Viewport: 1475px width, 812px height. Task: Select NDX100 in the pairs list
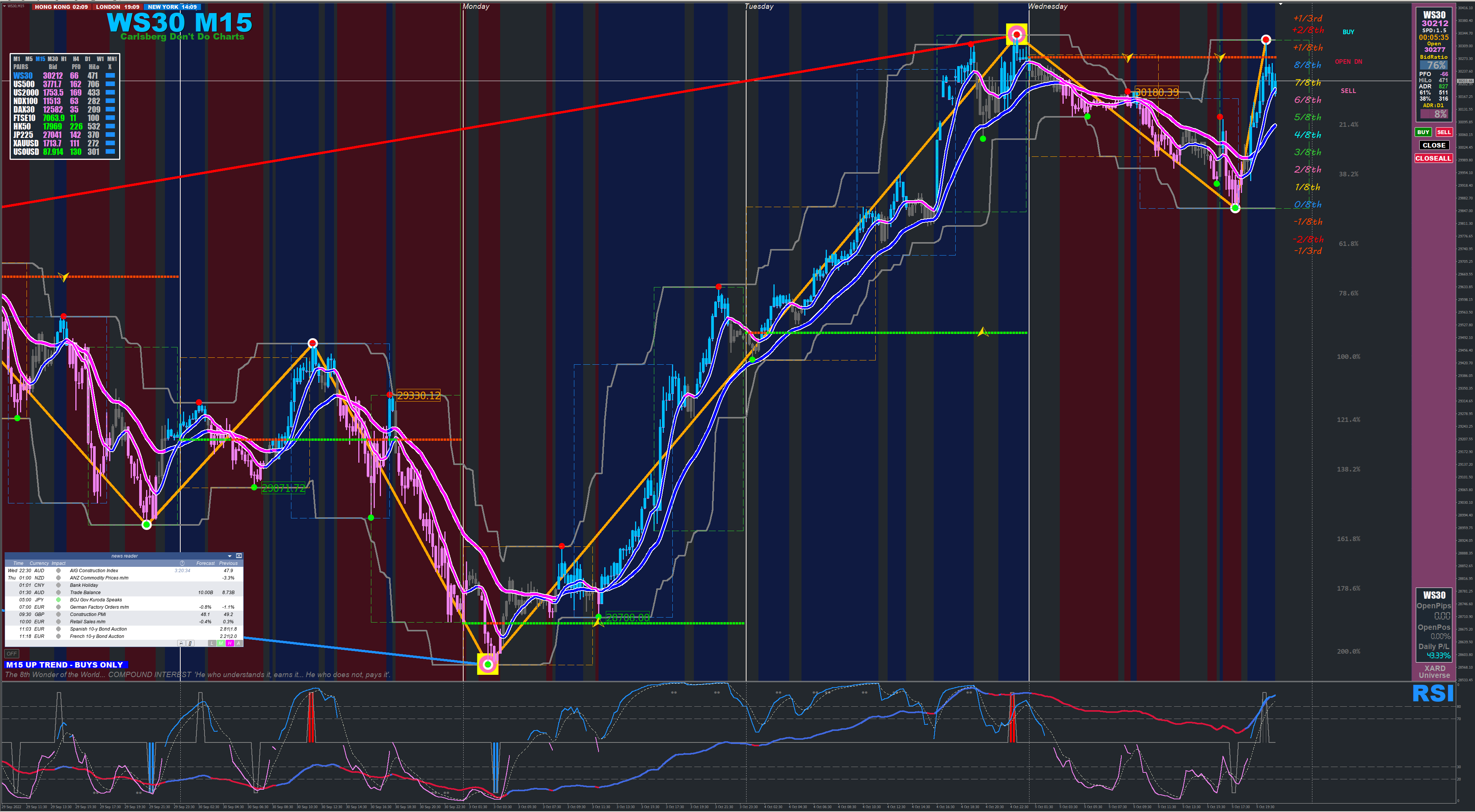tap(25, 101)
